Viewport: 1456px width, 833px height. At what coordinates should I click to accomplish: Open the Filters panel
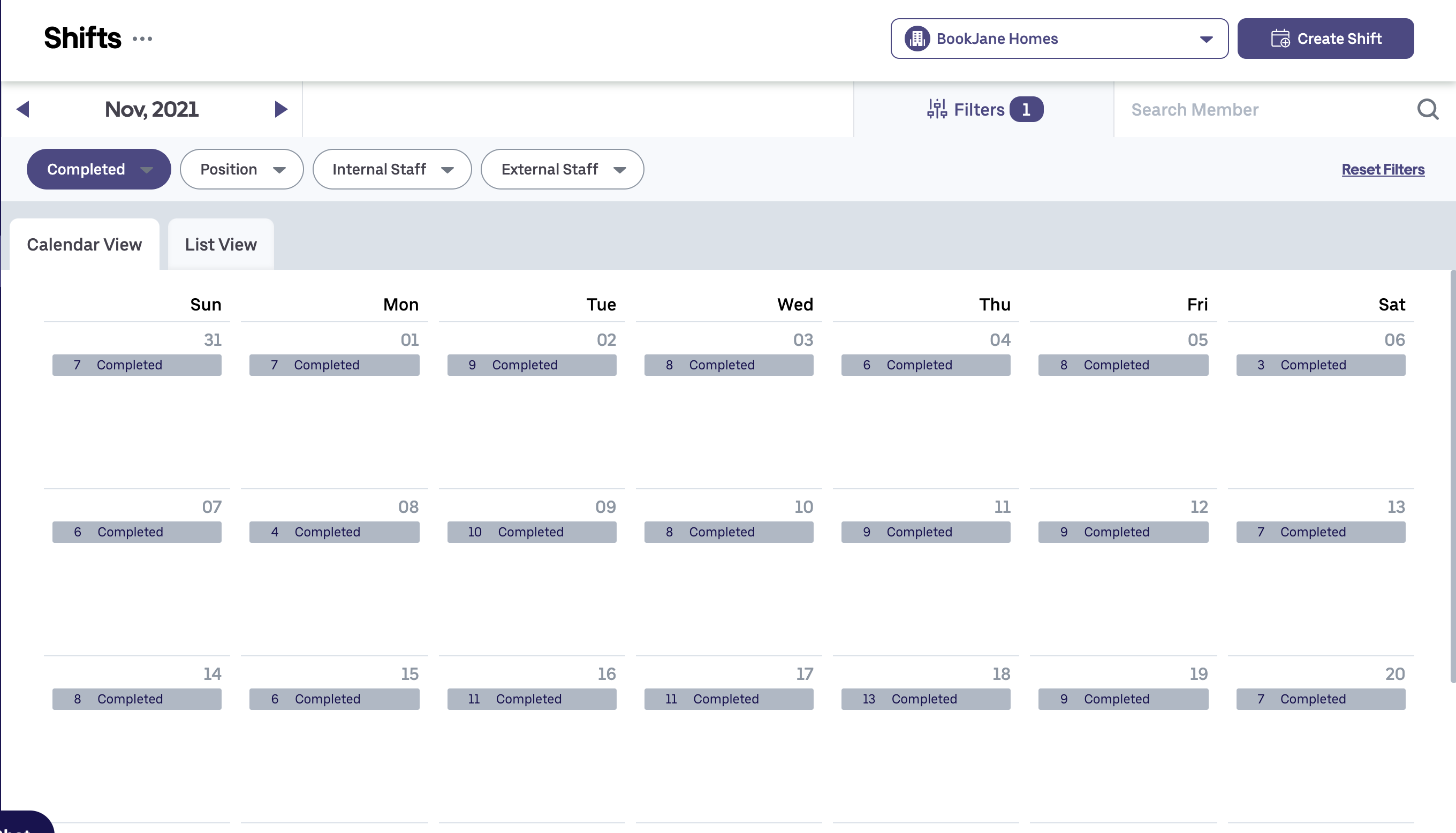click(x=985, y=109)
